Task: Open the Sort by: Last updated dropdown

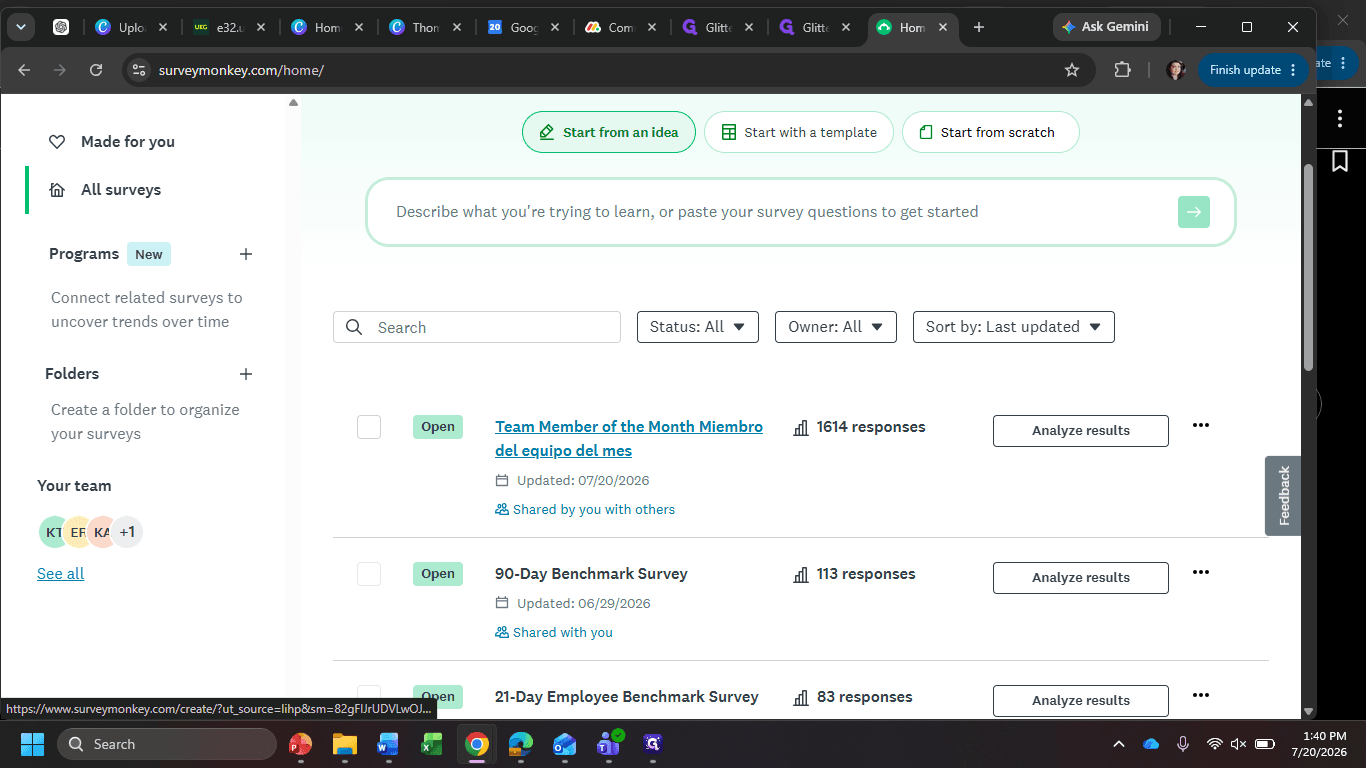Action: click(x=1014, y=327)
